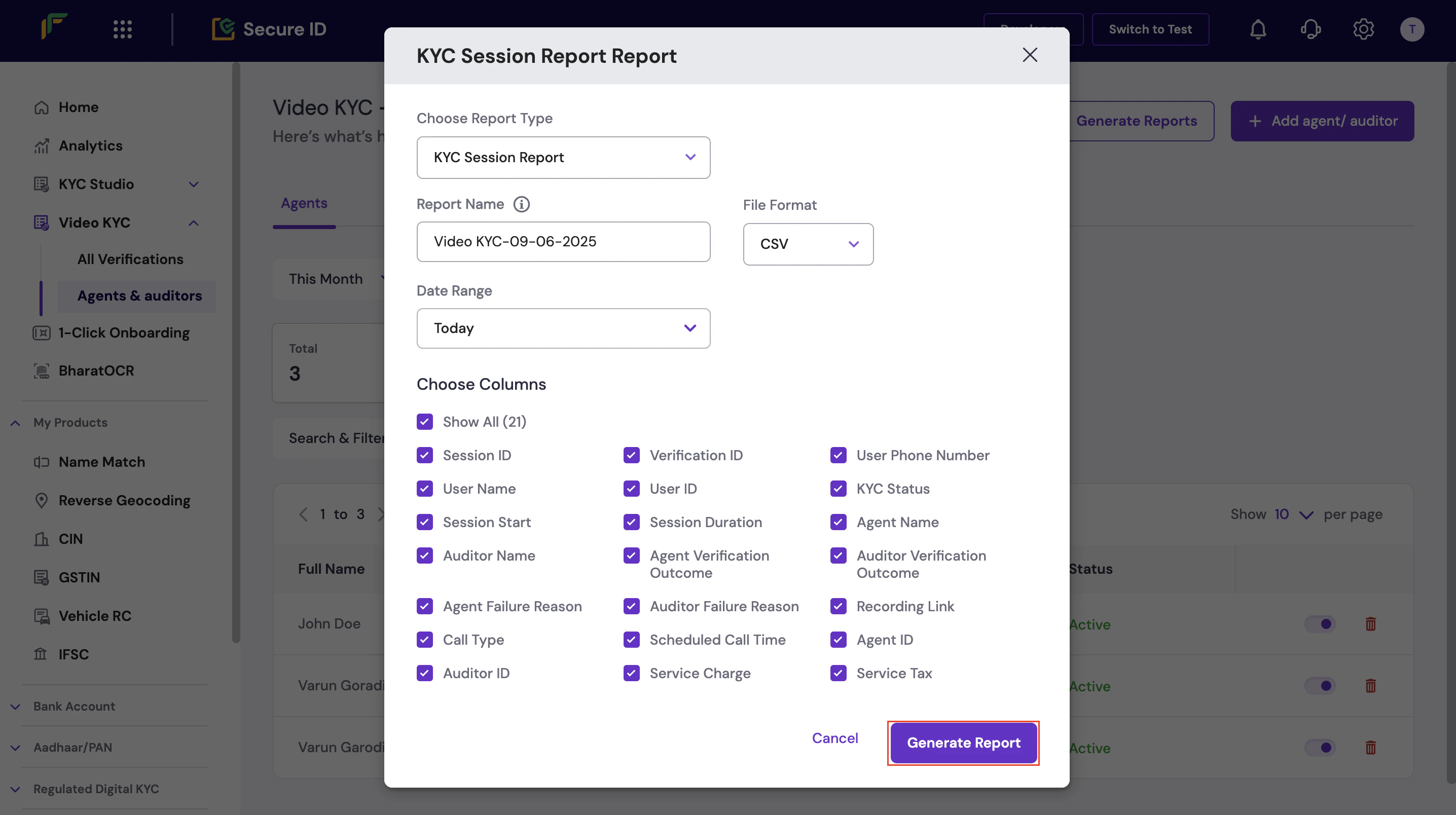Uncheck the Show All (21) checkbox

tap(424, 422)
